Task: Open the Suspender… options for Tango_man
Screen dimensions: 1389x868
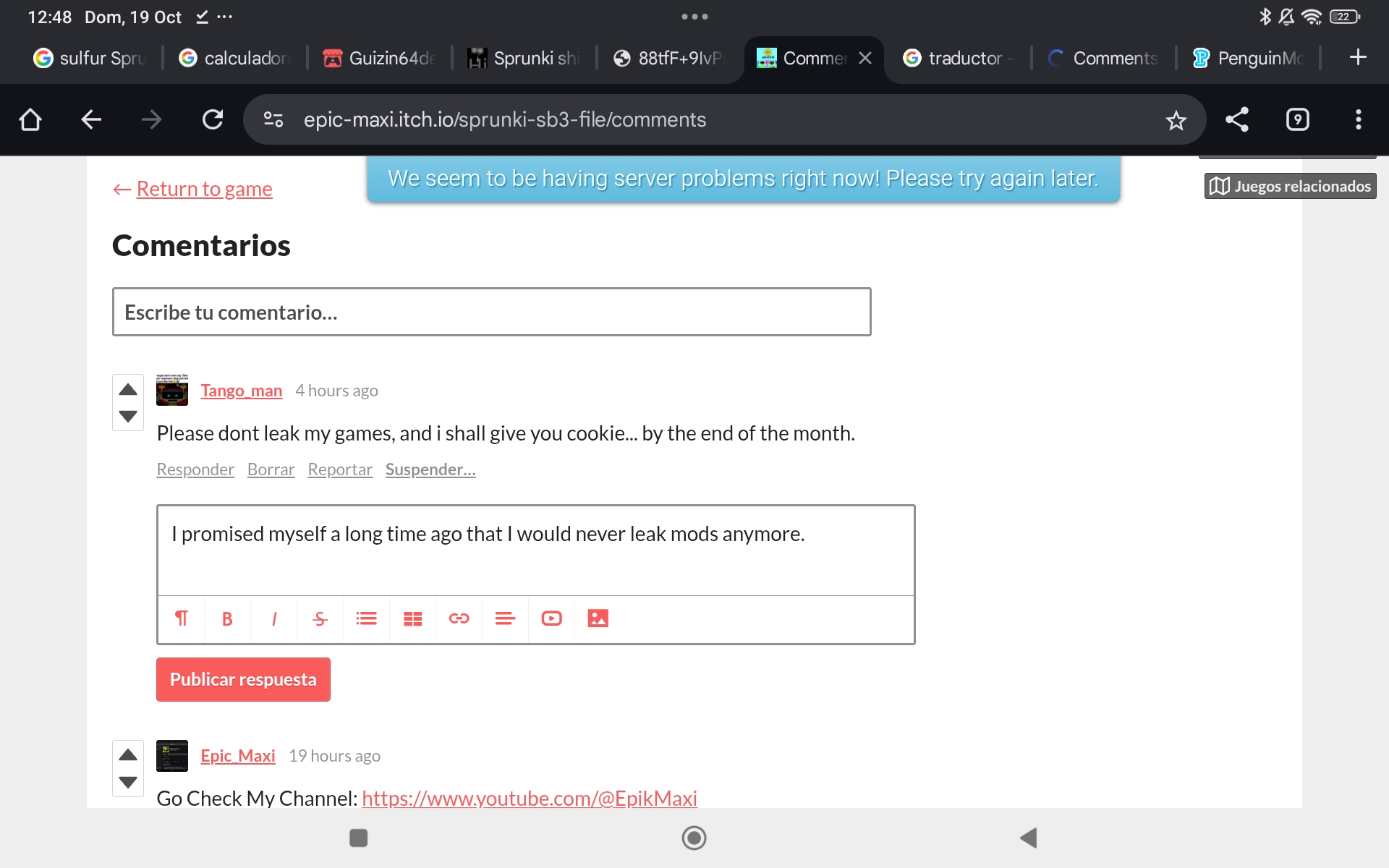Action: point(430,469)
